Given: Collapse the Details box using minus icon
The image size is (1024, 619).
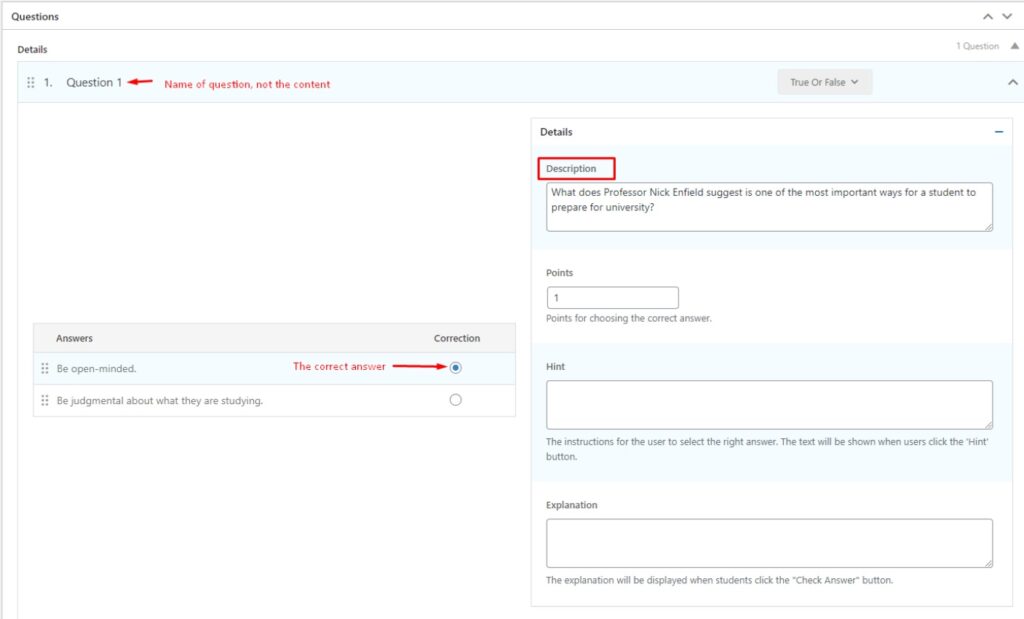Looking at the screenshot, I should [998, 132].
